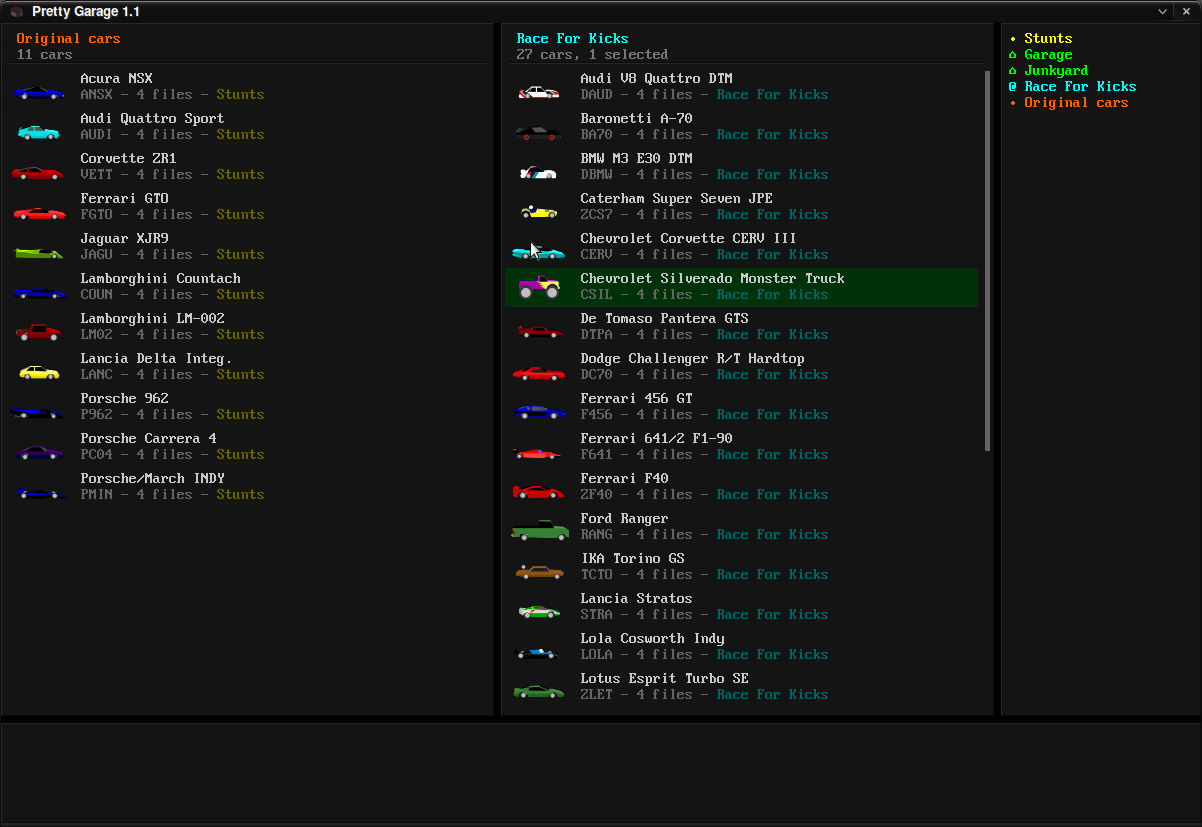Click the Ferrari 641/2 F1-90 car icon
Screen dimensions: 1202x827
tap(538, 453)
